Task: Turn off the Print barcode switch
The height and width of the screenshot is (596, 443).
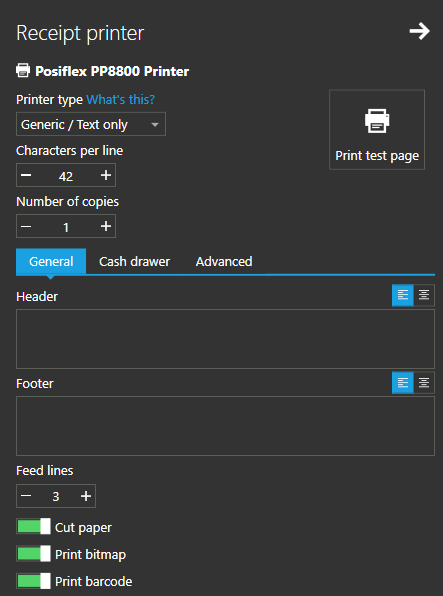Action: point(33,581)
